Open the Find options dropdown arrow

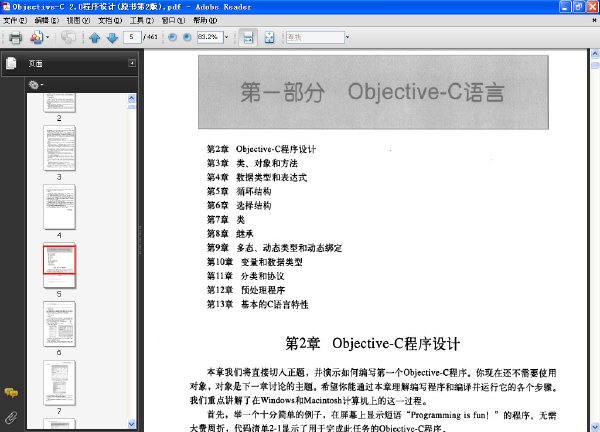(x=347, y=37)
